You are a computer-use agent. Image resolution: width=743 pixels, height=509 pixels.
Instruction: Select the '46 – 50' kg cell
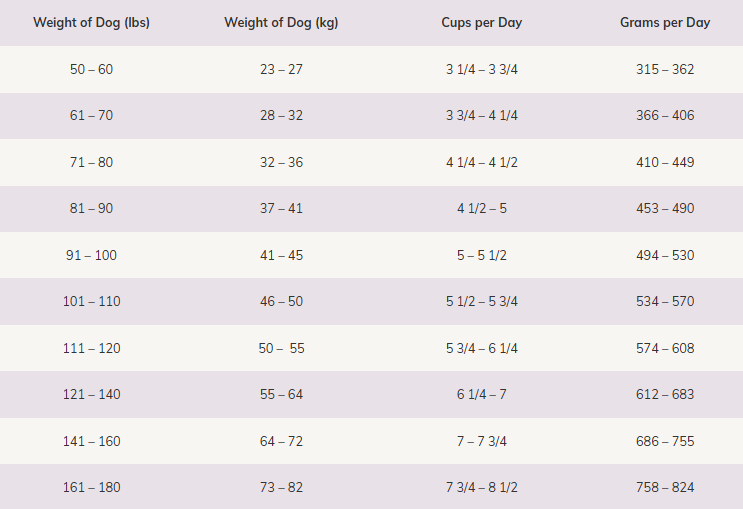tap(281, 302)
